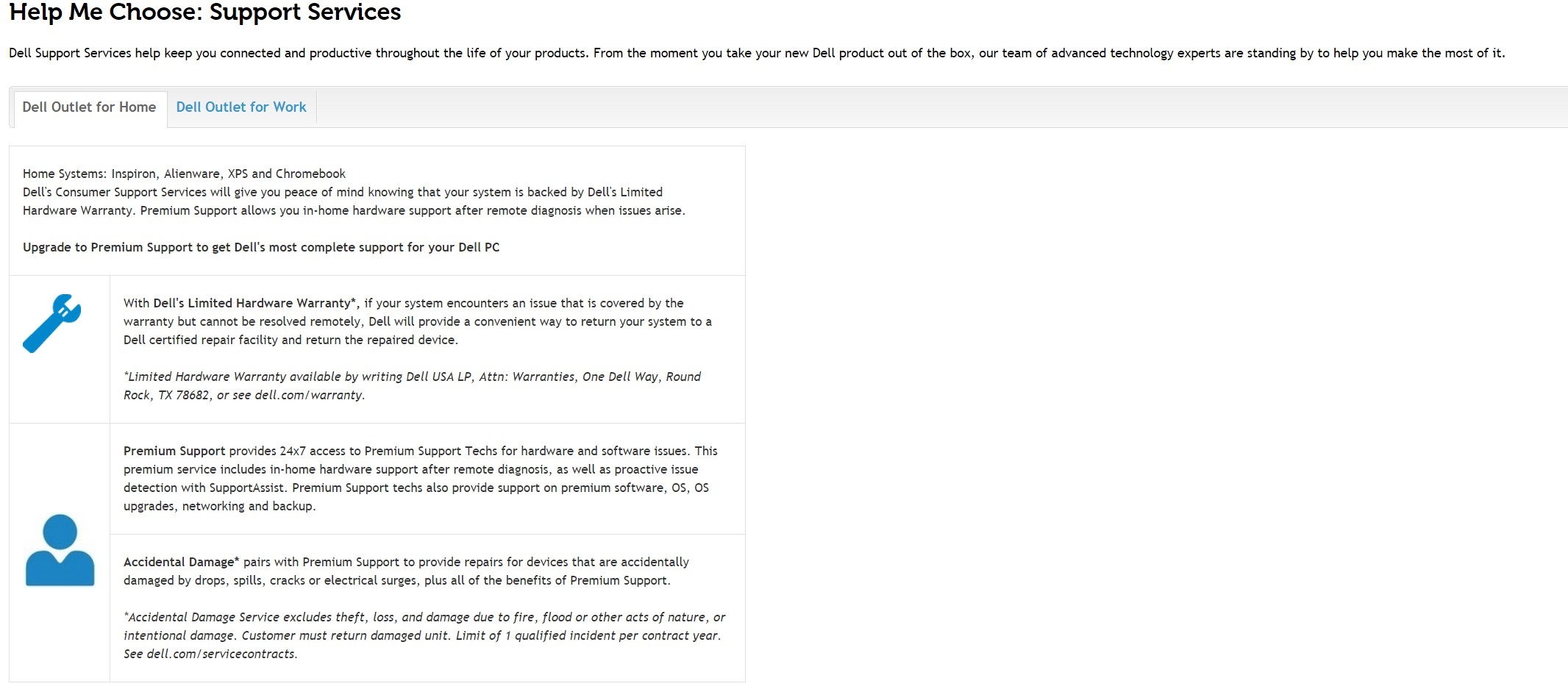Screen dimensions: 1568x692
Task: Click the dell.com/servicecontracts text
Action: 222,654
